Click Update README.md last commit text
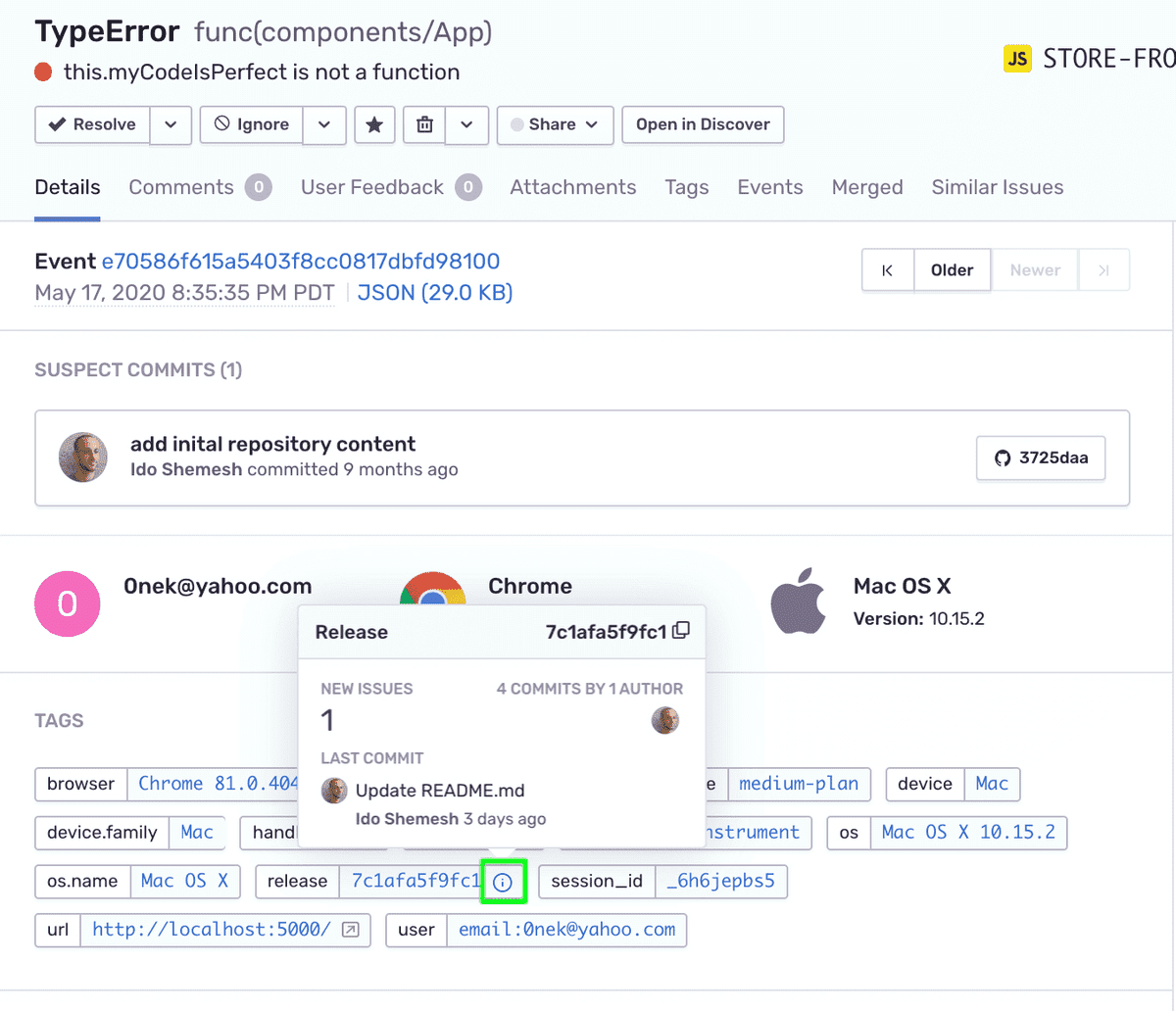1176x1011 pixels. 440,791
